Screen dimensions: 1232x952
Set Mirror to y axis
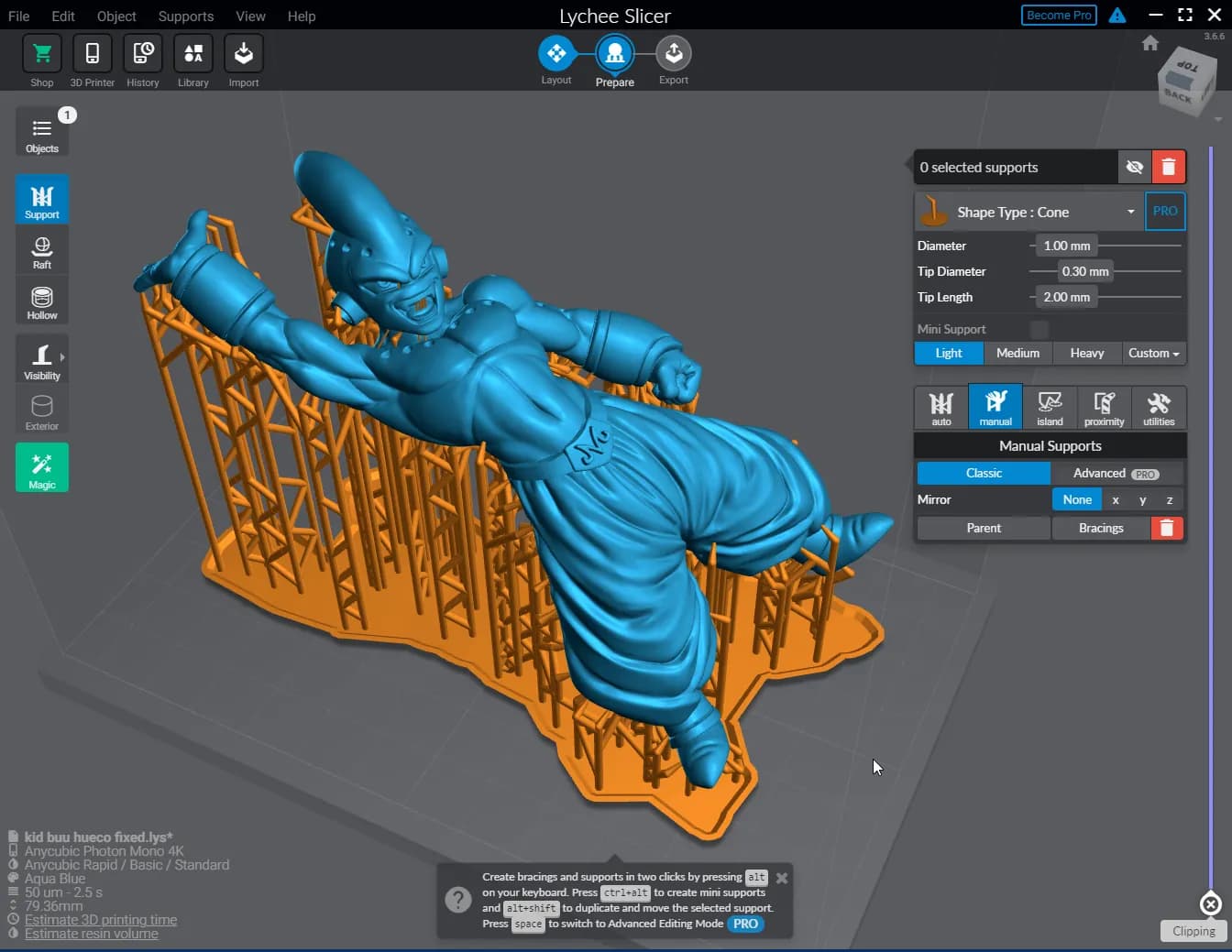[1142, 499]
